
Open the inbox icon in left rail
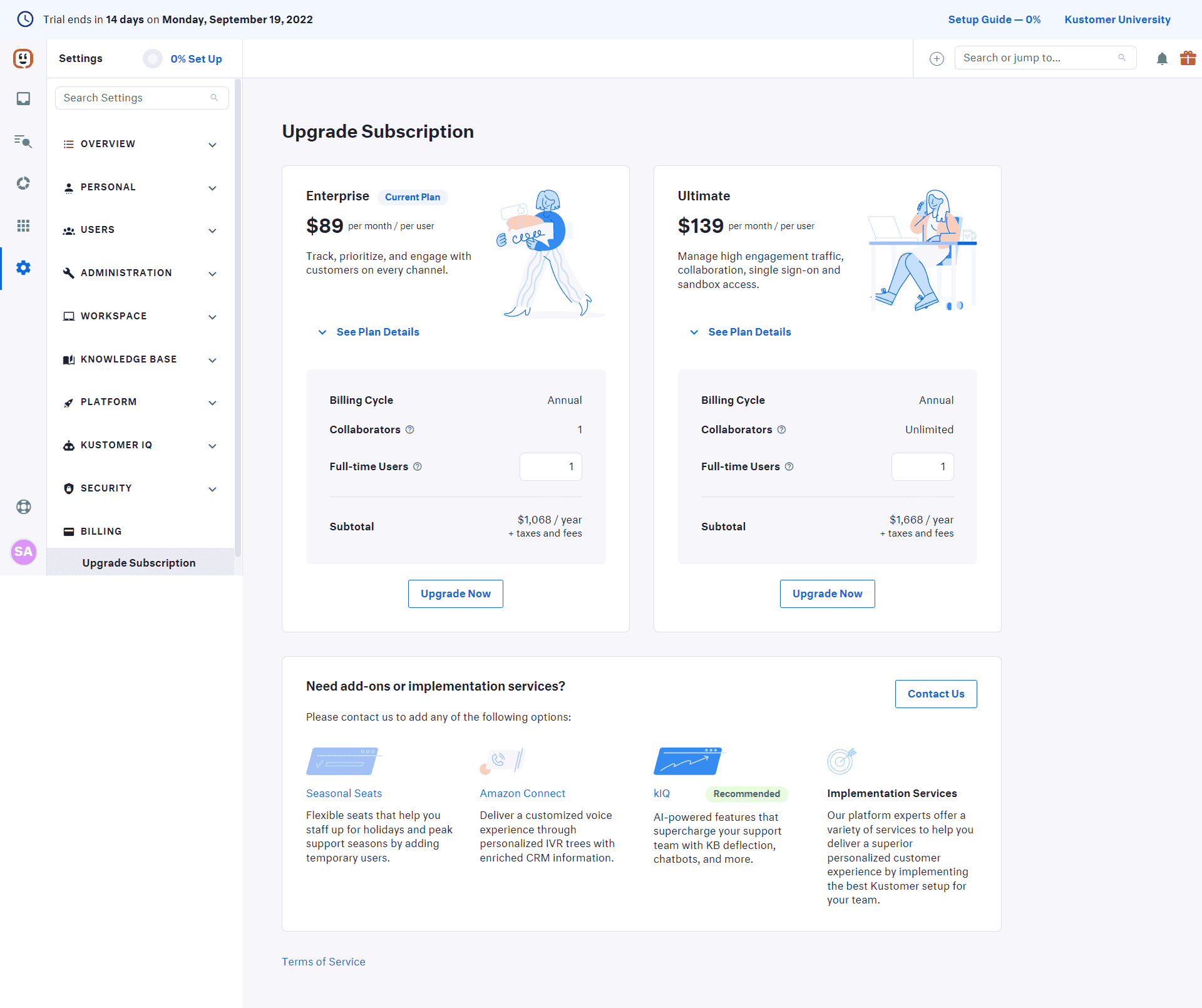23,98
